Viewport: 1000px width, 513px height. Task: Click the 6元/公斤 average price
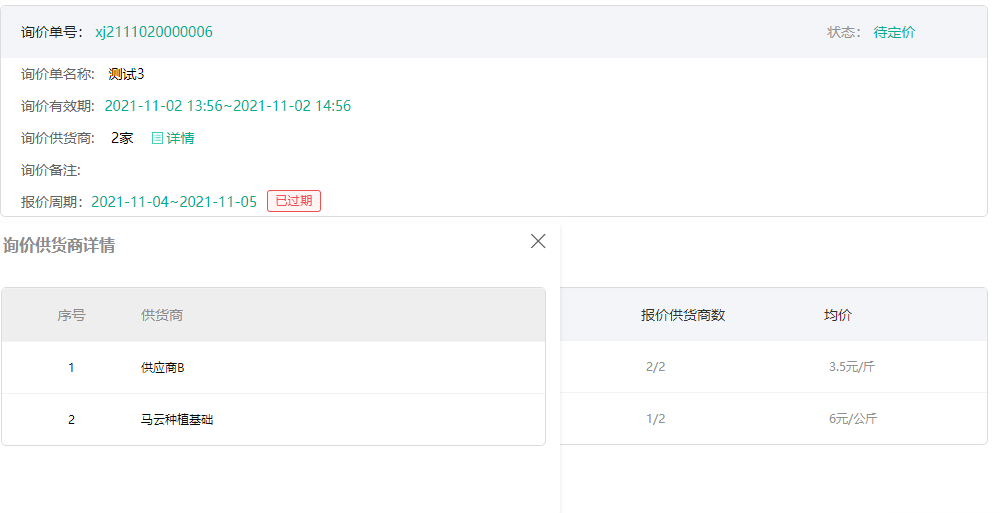(x=853, y=419)
